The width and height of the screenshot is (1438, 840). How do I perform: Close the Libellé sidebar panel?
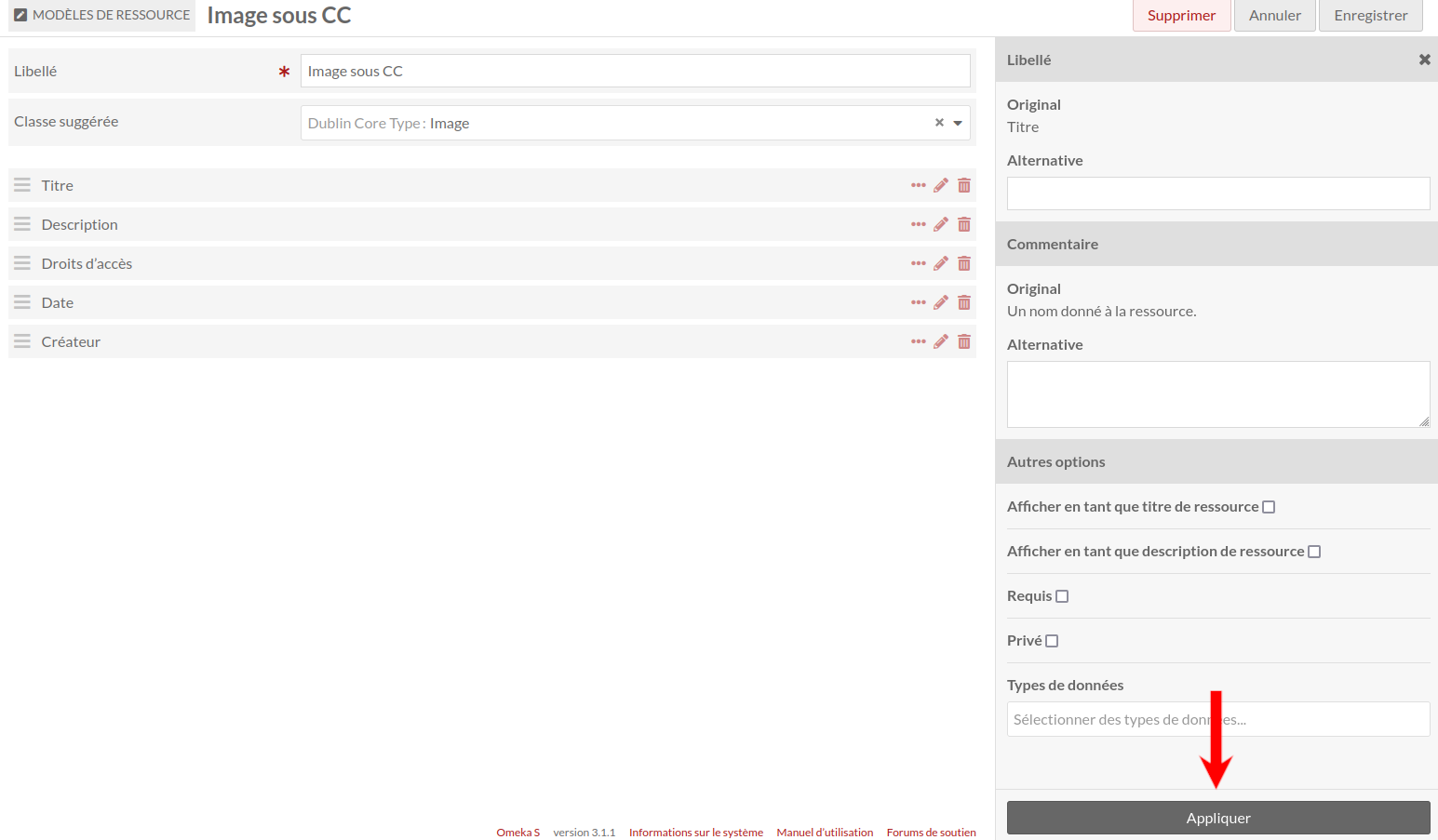1424,60
